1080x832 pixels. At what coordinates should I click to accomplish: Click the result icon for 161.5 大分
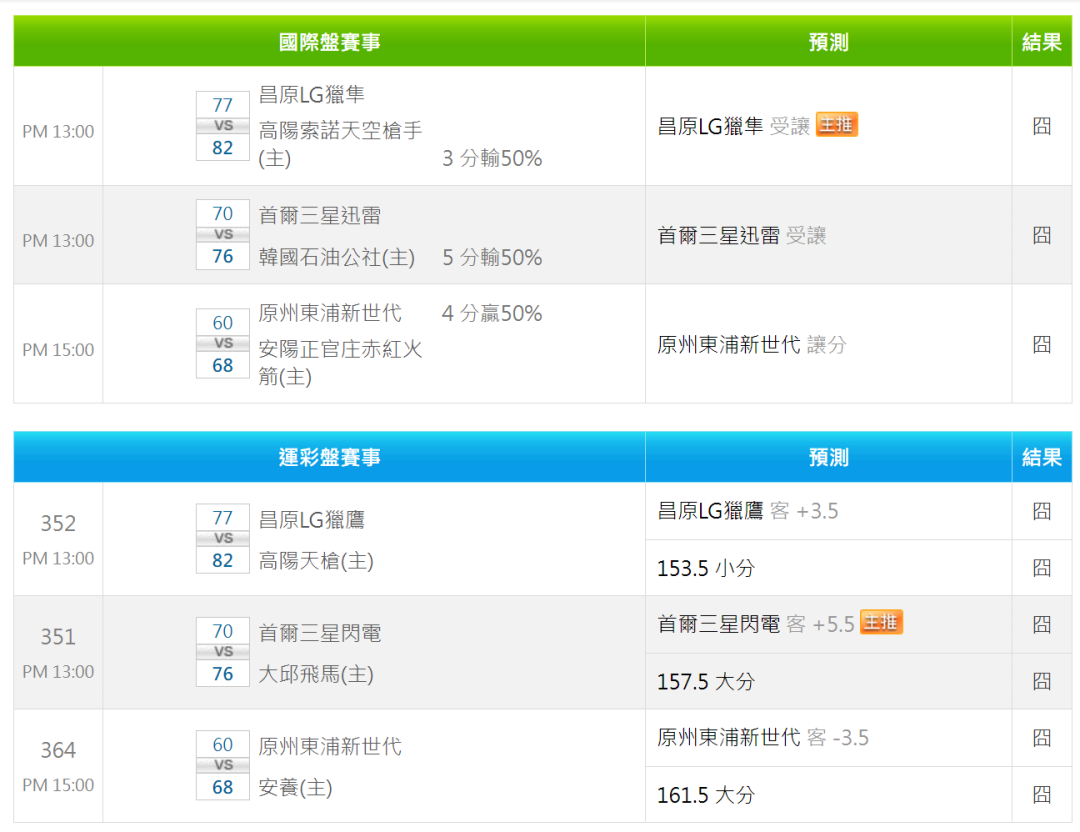tap(1041, 795)
